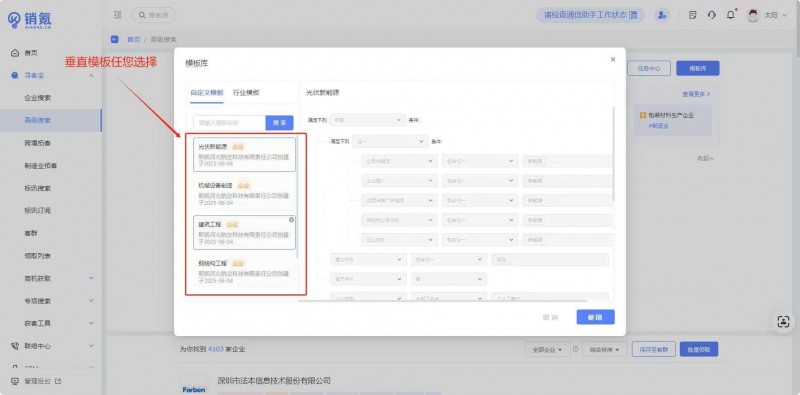Open the 全部企业 filter dropdown
The width and height of the screenshot is (800, 395).
[547, 350]
